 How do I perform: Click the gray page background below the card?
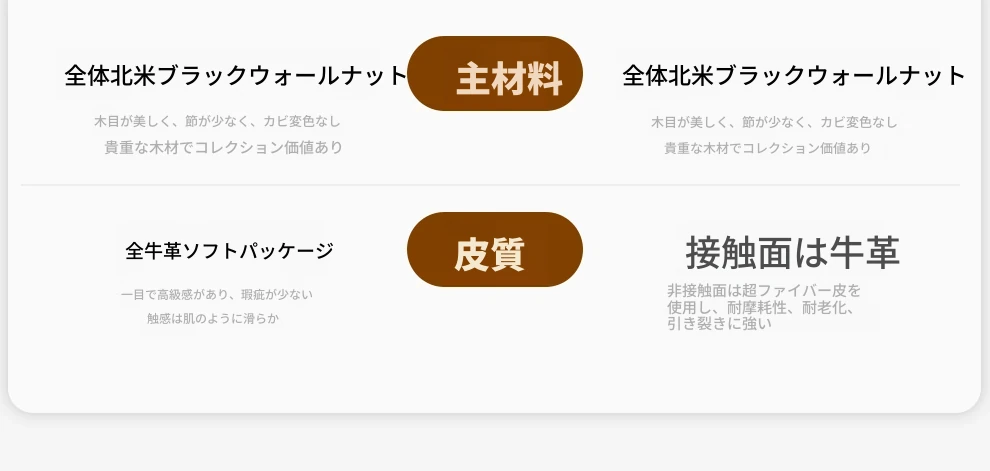point(495,445)
